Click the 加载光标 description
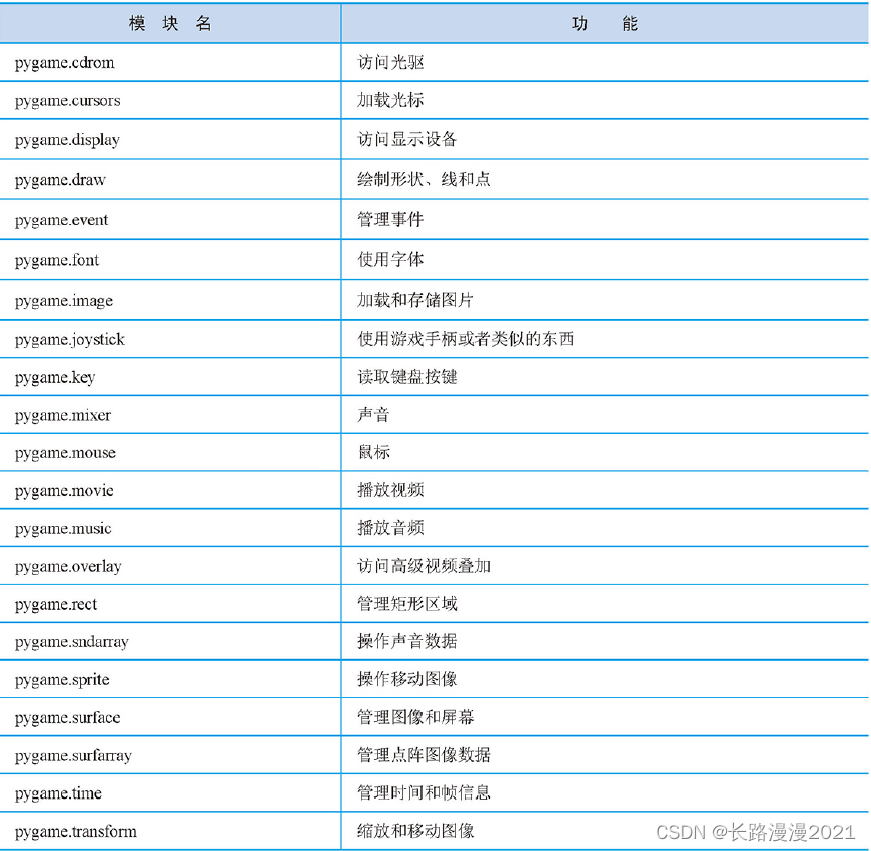The image size is (871, 851). (391, 100)
